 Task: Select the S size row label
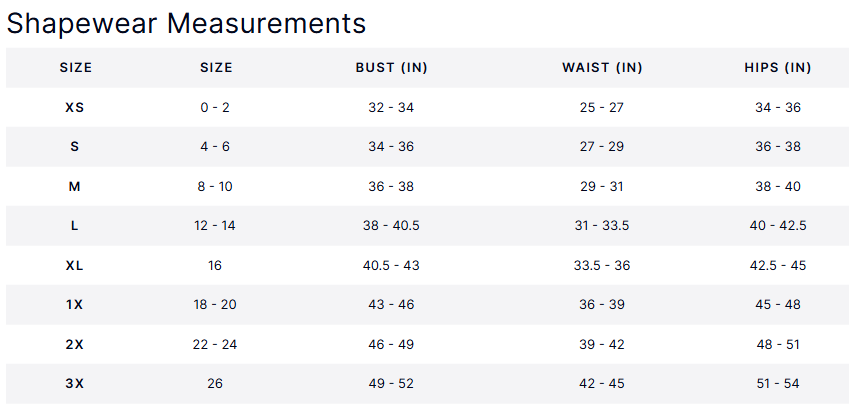click(x=75, y=147)
